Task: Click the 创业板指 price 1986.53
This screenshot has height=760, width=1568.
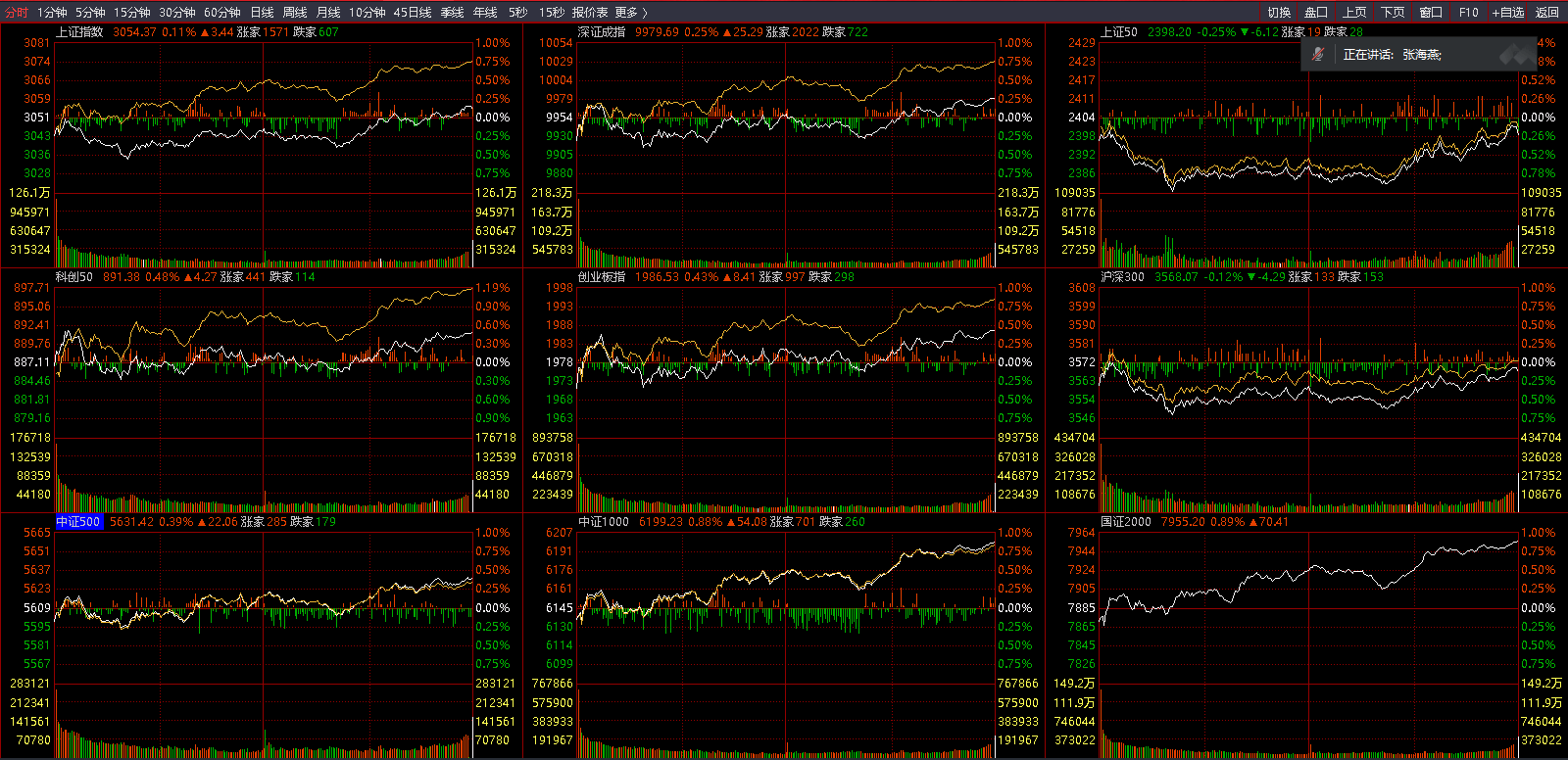Action: click(x=657, y=276)
